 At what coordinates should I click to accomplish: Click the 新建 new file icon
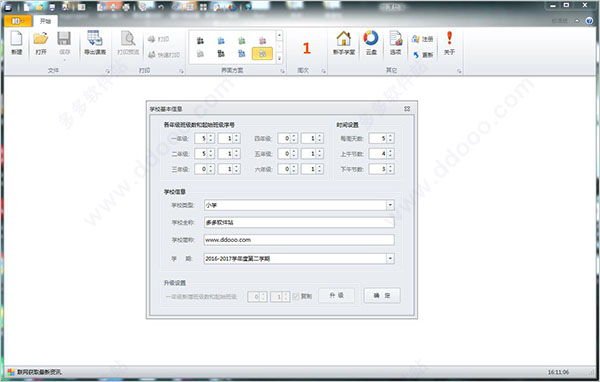16,43
